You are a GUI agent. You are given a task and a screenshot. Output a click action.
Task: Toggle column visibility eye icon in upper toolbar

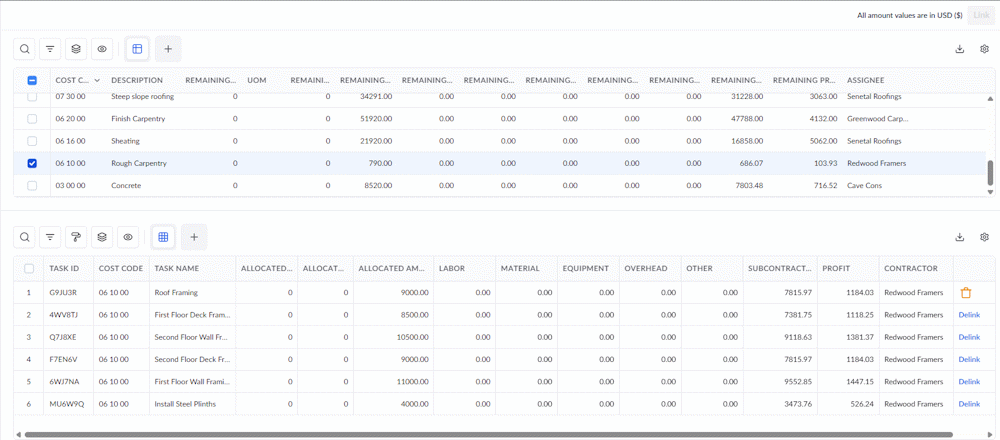[x=101, y=48]
